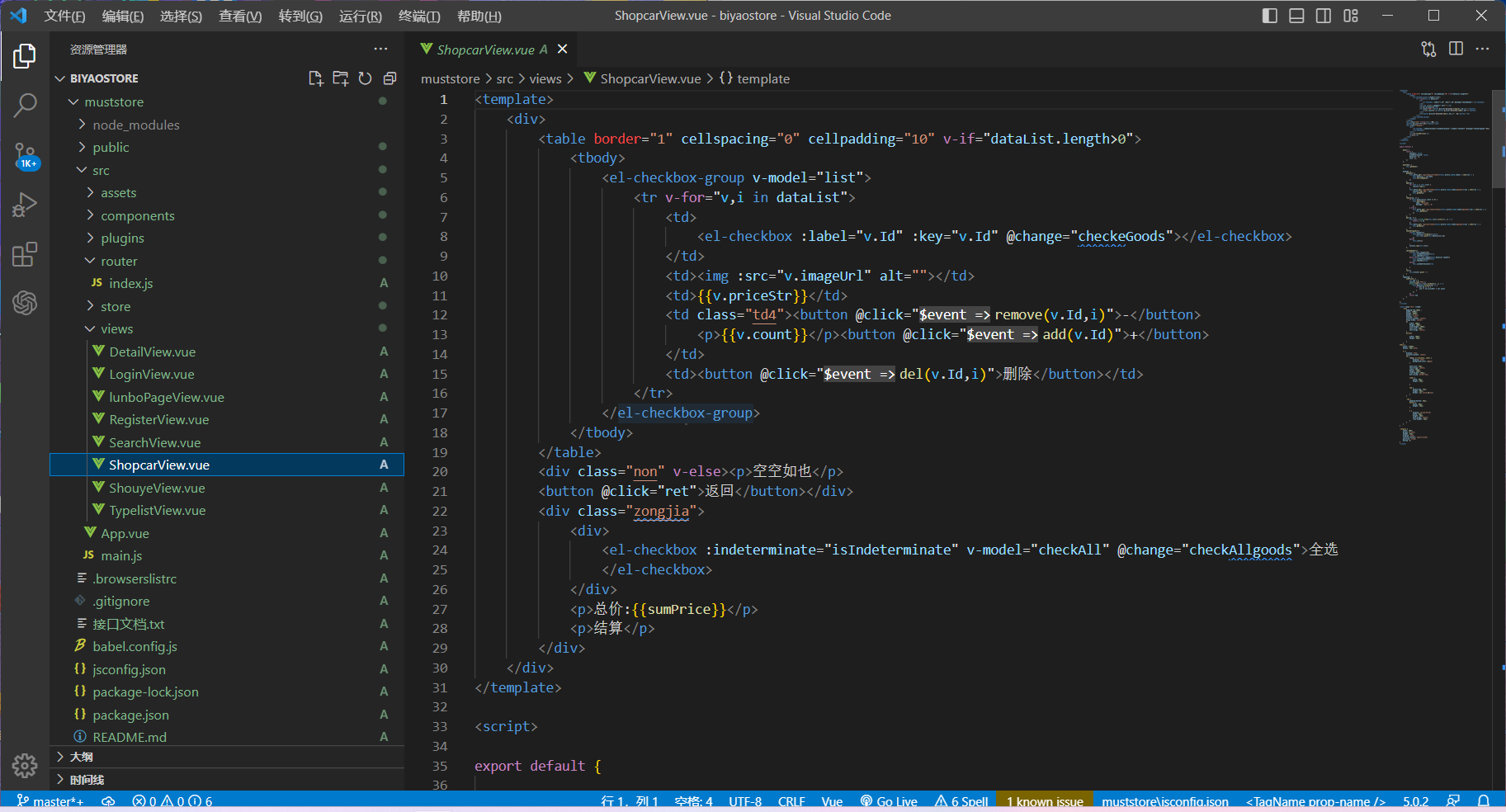Click the VS Code logo in title bar
The height and width of the screenshot is (812, 1506).
click(18, 16)
